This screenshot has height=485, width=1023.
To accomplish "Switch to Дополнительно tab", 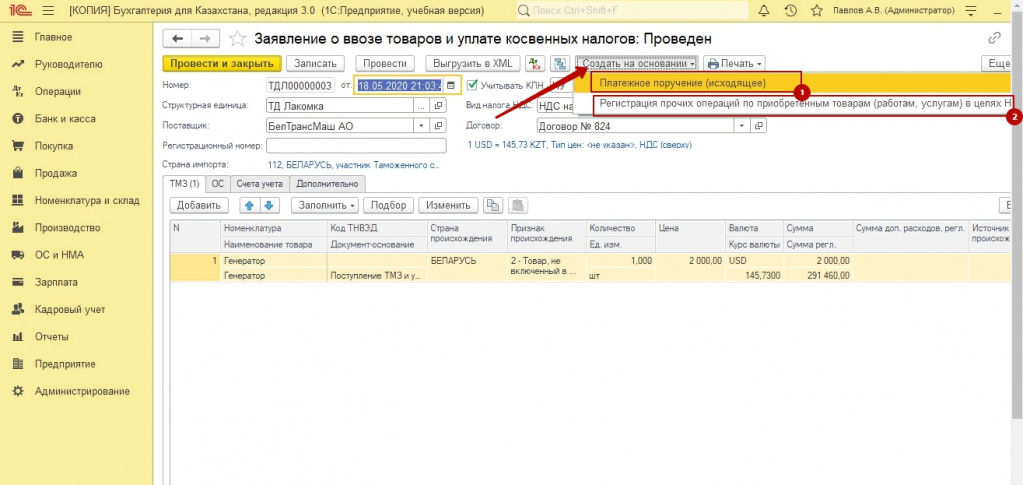I will (328, 184).
